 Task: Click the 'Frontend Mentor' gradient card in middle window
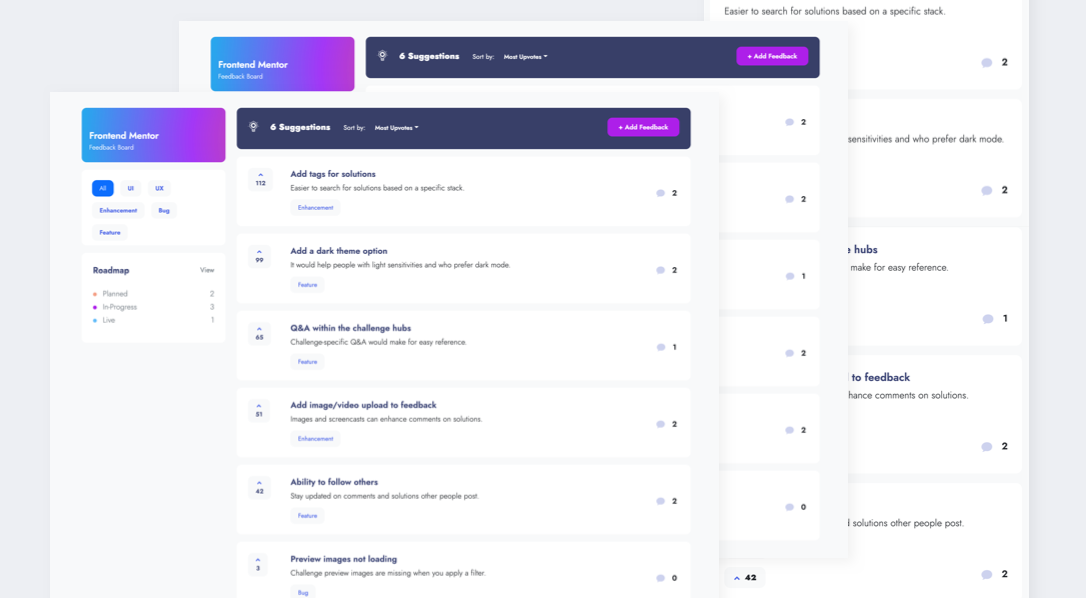coord(283,64)
